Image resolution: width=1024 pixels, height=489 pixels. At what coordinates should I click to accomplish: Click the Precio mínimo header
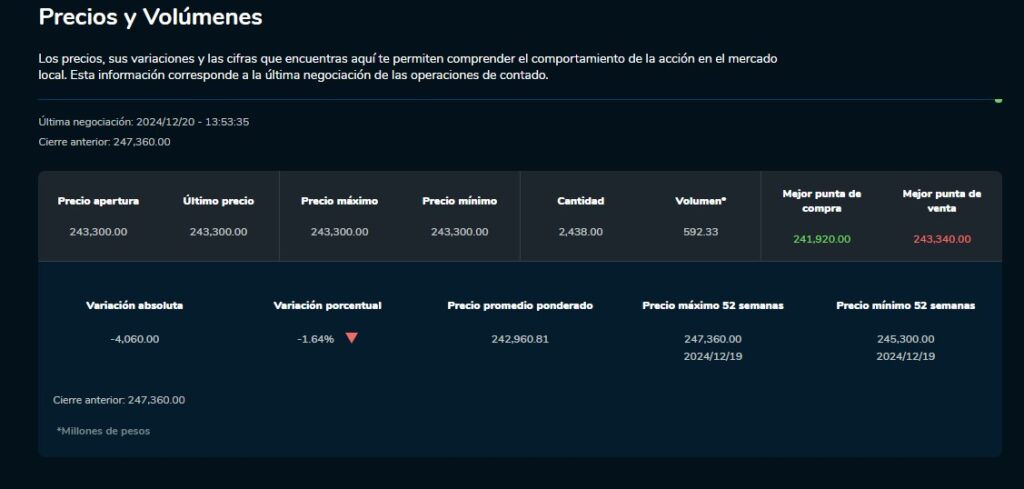[x=460, y=201]
